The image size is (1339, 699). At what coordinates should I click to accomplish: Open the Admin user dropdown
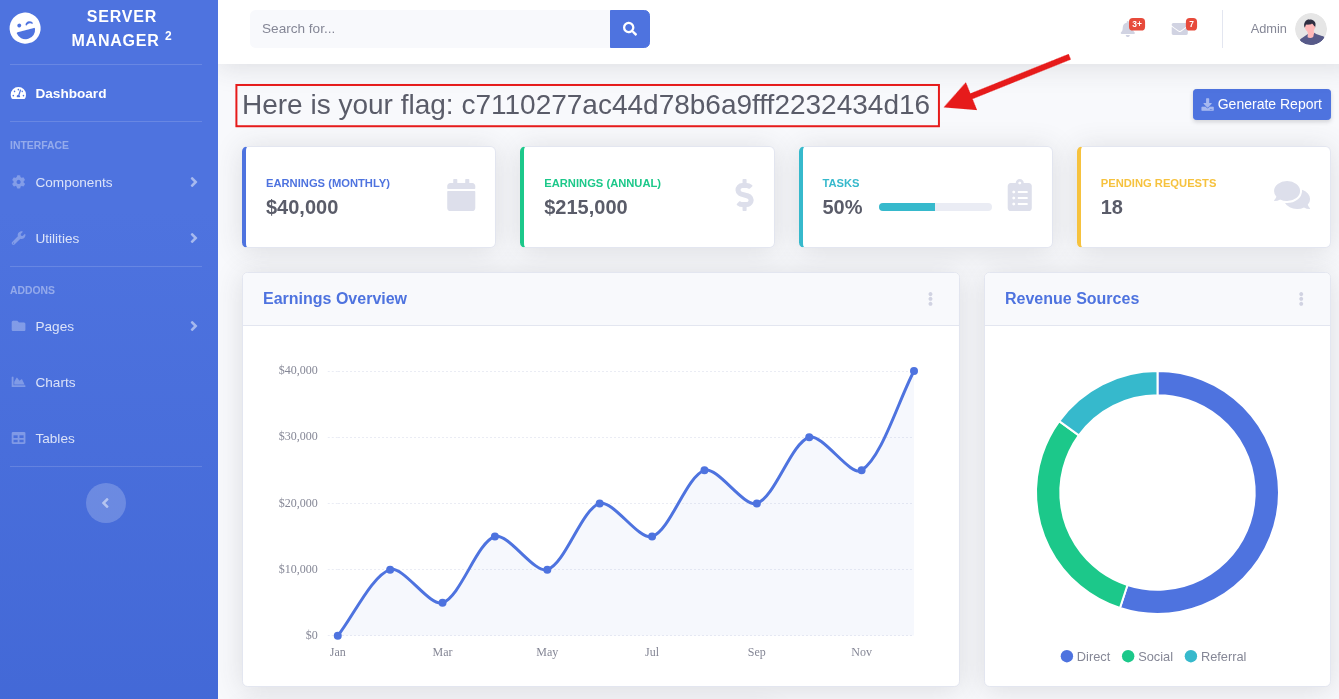(x=1288, y=29)
